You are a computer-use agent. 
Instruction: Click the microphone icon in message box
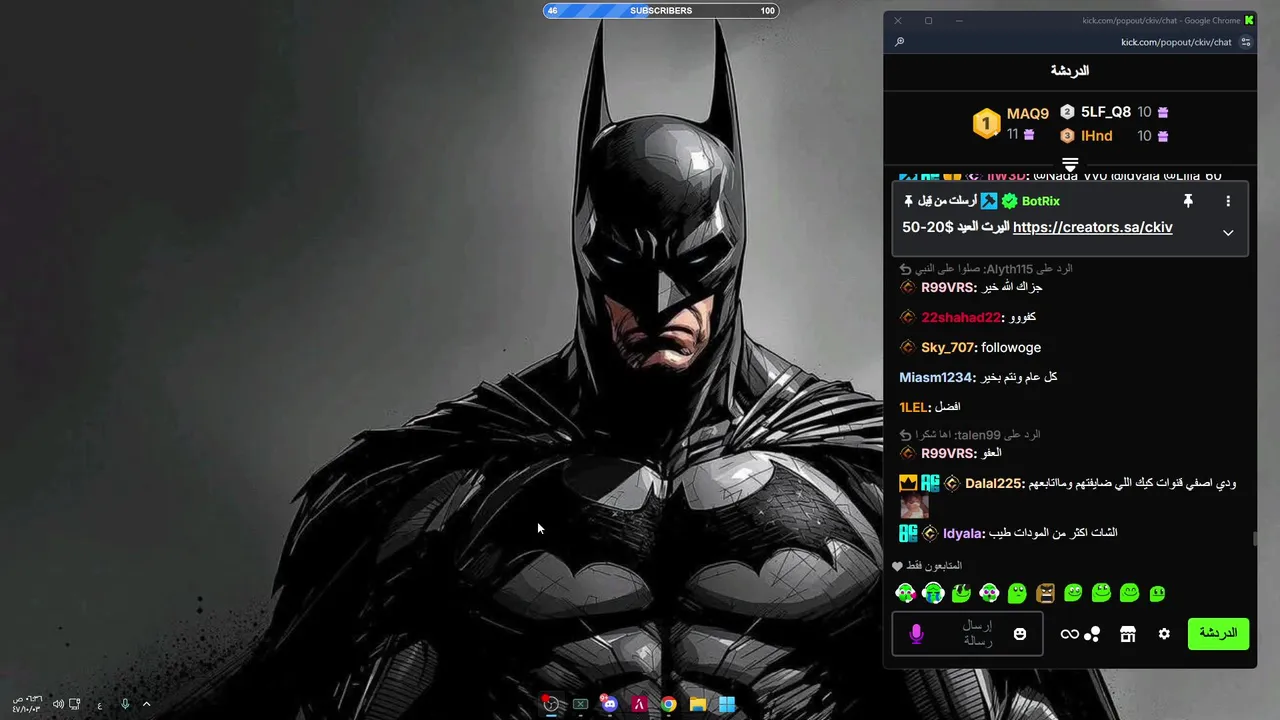click(916, 634)
